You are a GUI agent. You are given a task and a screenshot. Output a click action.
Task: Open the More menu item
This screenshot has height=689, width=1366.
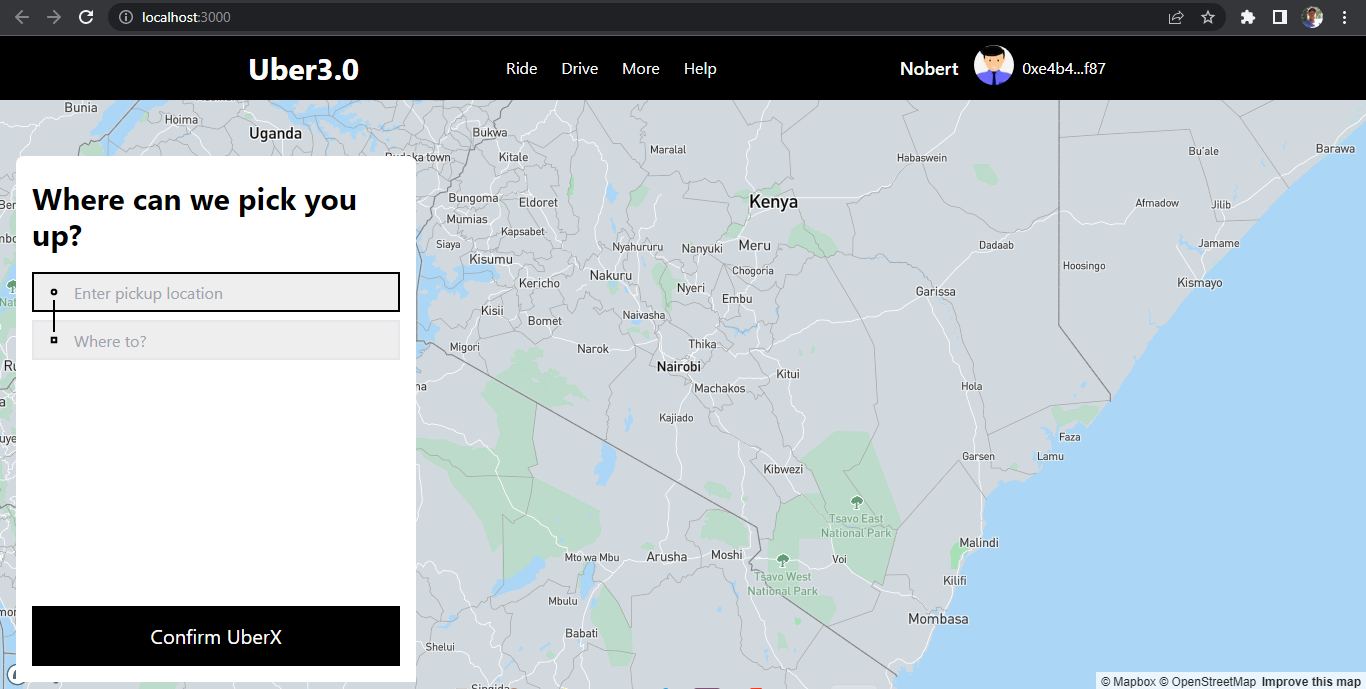(x=641, y=69)
